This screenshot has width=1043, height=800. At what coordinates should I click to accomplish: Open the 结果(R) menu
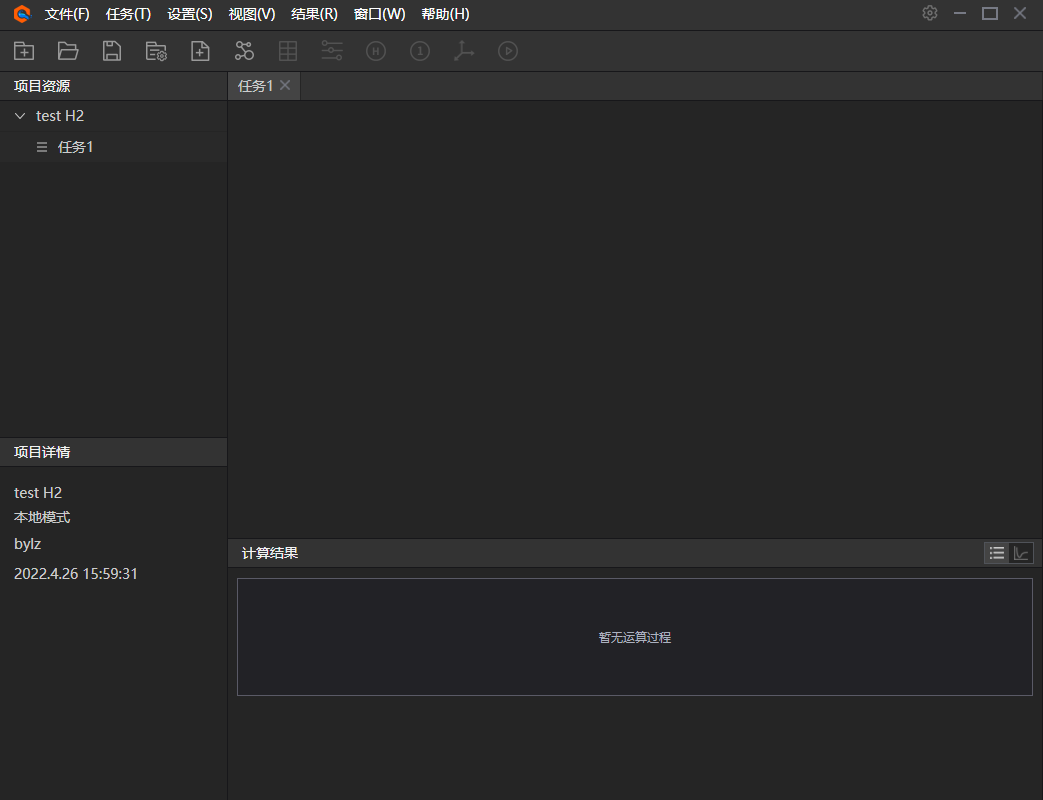315,14
